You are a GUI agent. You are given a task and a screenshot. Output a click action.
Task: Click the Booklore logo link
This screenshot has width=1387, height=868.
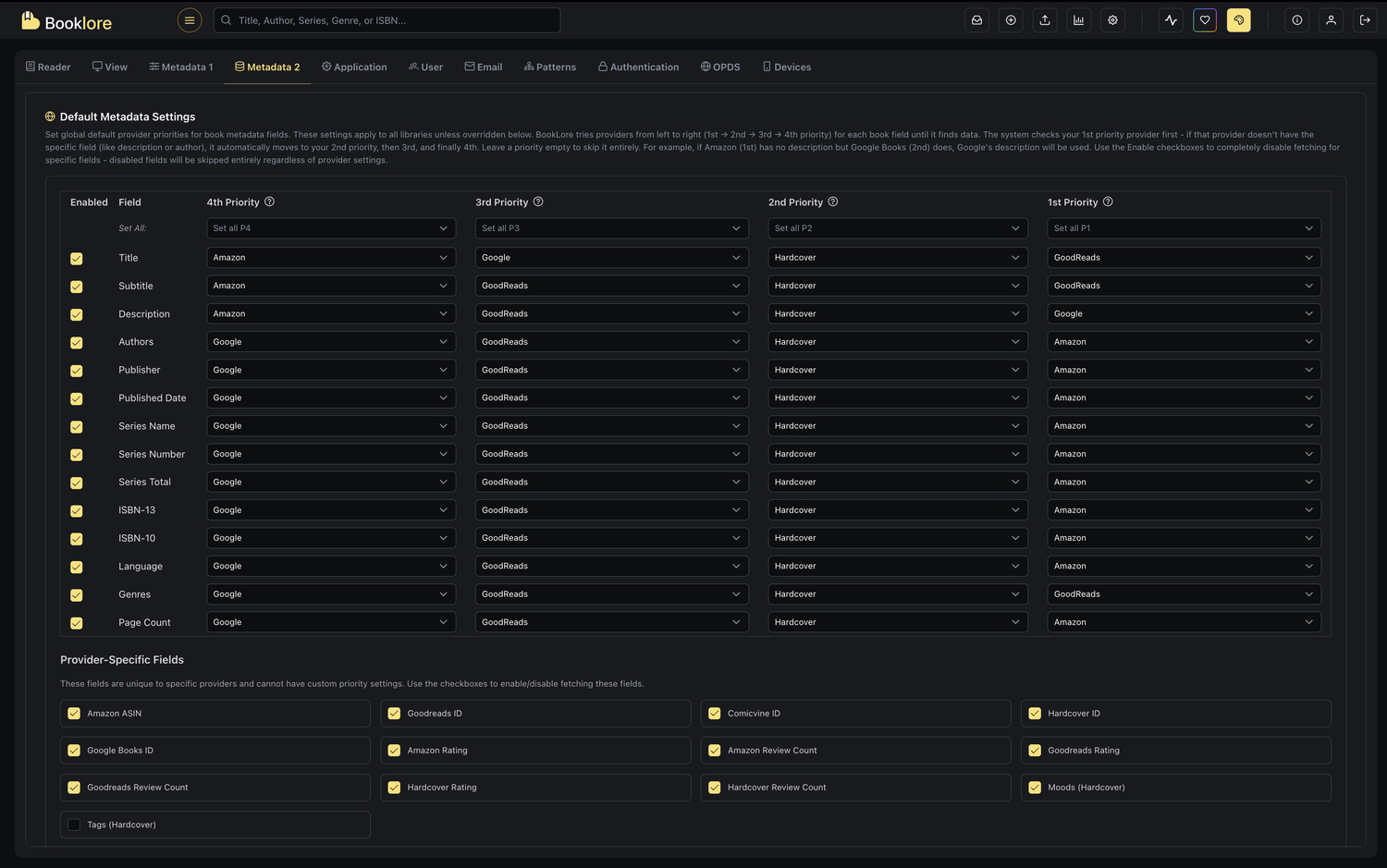67,20
